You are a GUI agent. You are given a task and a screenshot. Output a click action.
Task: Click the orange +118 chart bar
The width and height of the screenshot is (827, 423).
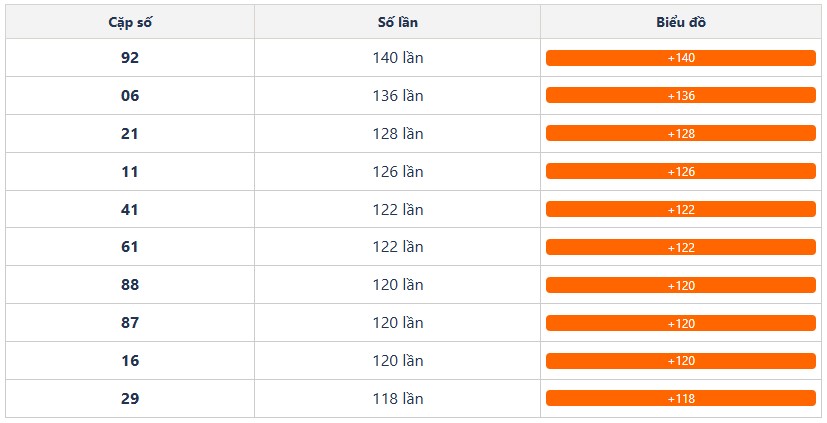coord(680,399)
